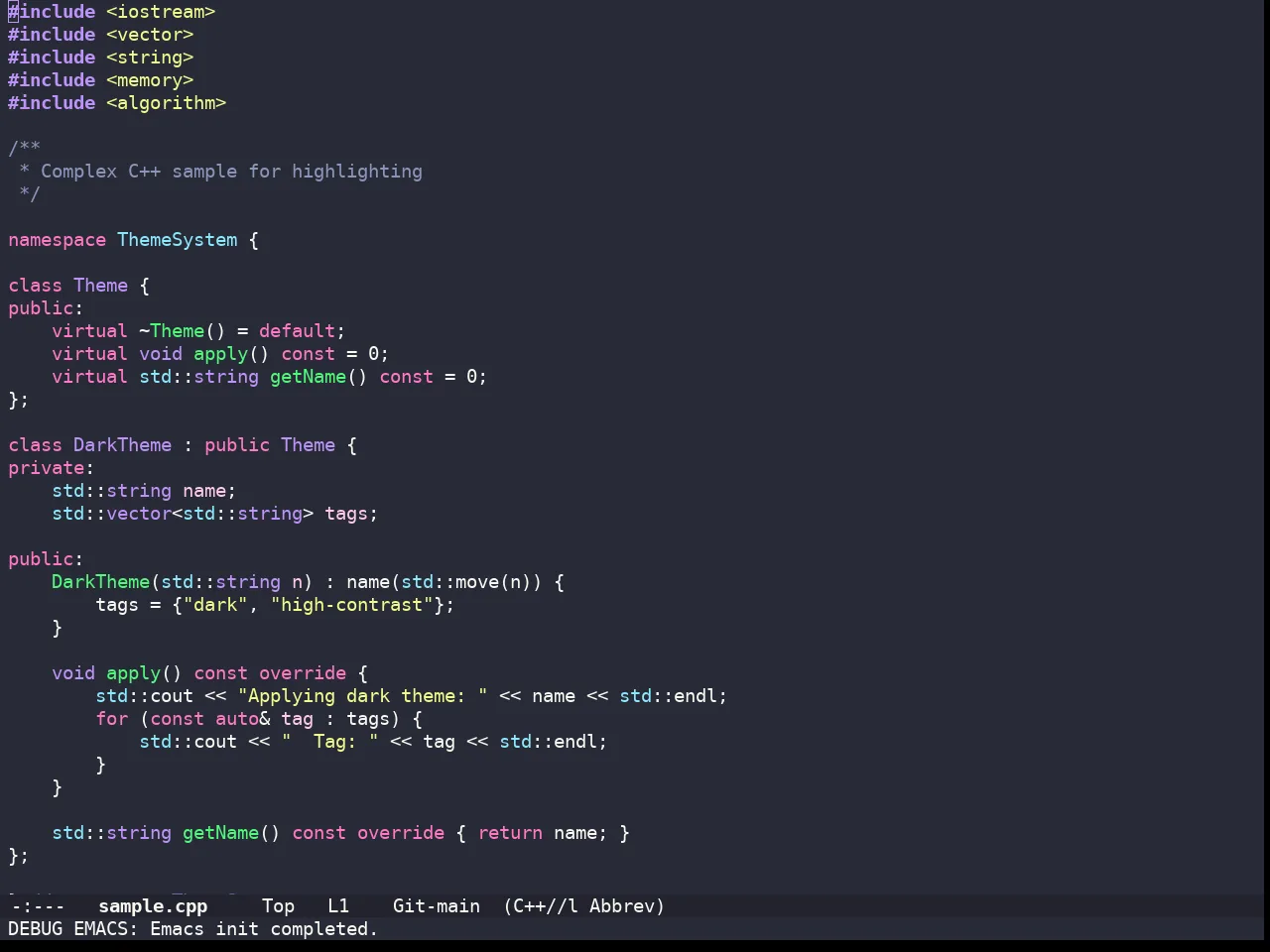Click the 'return' keyword in getName
This screenshot has width=1270, height=952.
[510, 833]
